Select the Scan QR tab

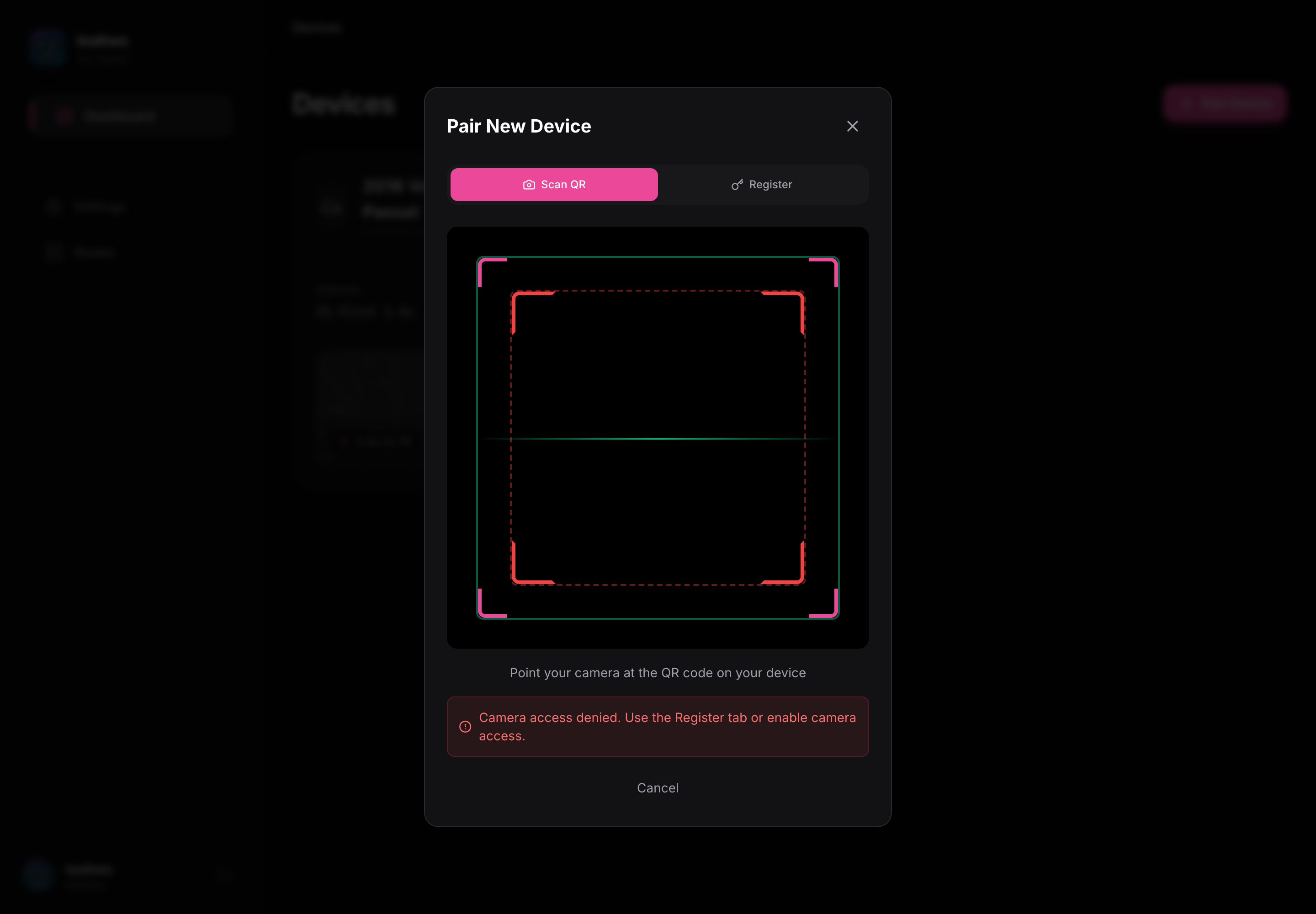(x=554, y=185)
